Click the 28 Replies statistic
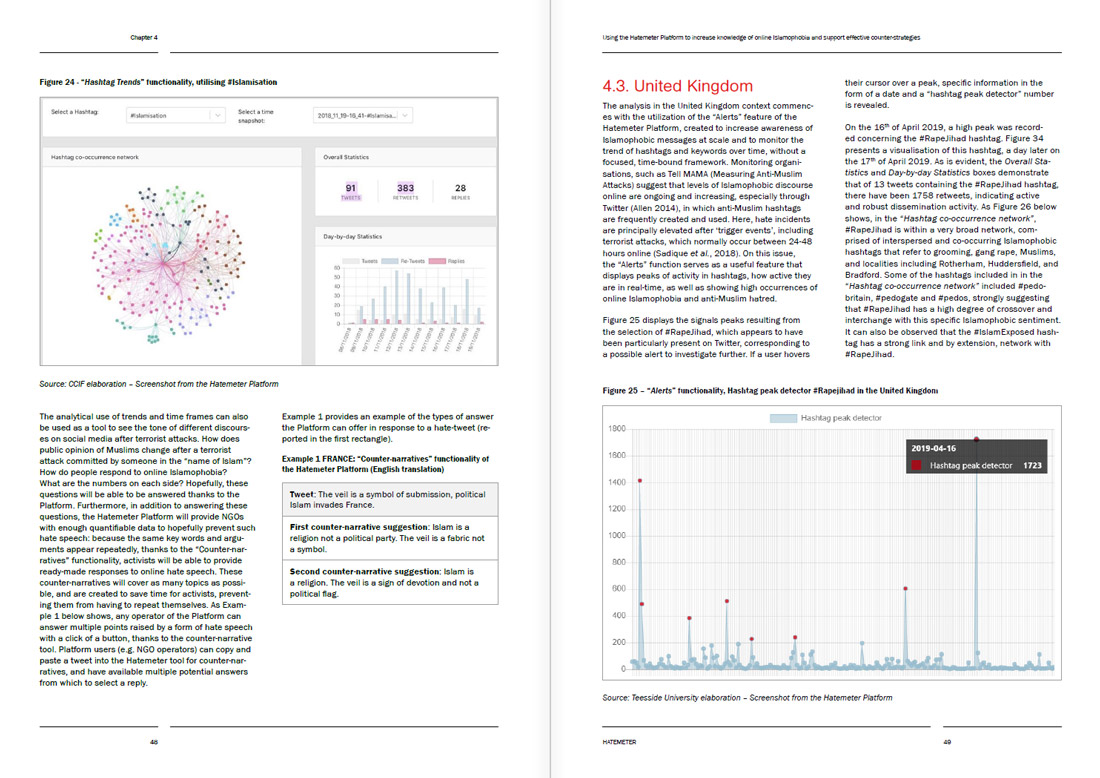The image size is (1100, 778). 460,191
